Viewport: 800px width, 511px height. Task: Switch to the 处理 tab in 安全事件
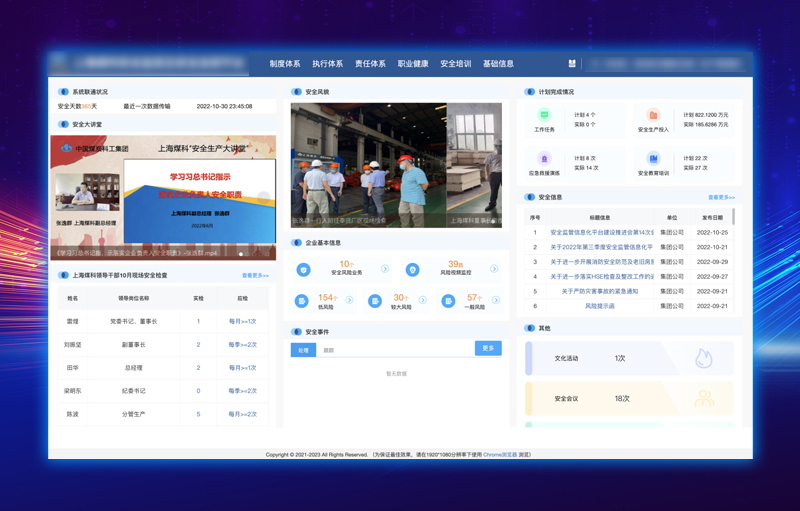click(303, 350)
